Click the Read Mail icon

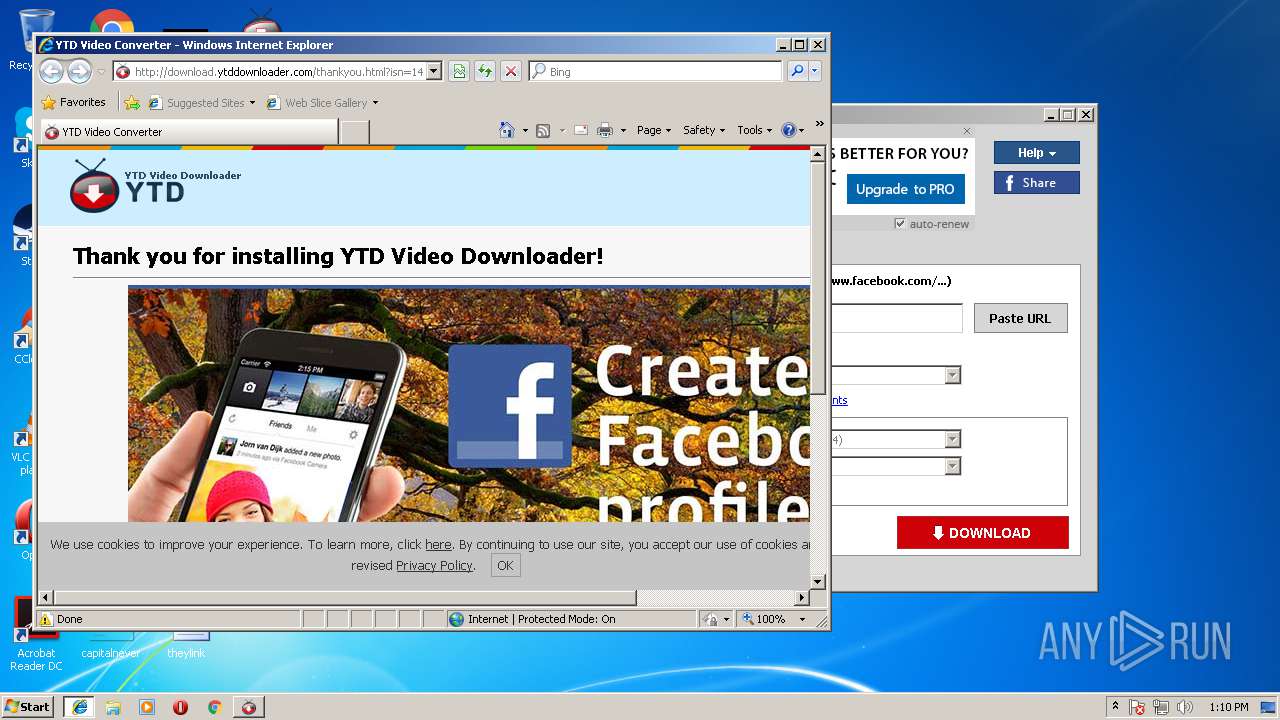pos(580,130)
